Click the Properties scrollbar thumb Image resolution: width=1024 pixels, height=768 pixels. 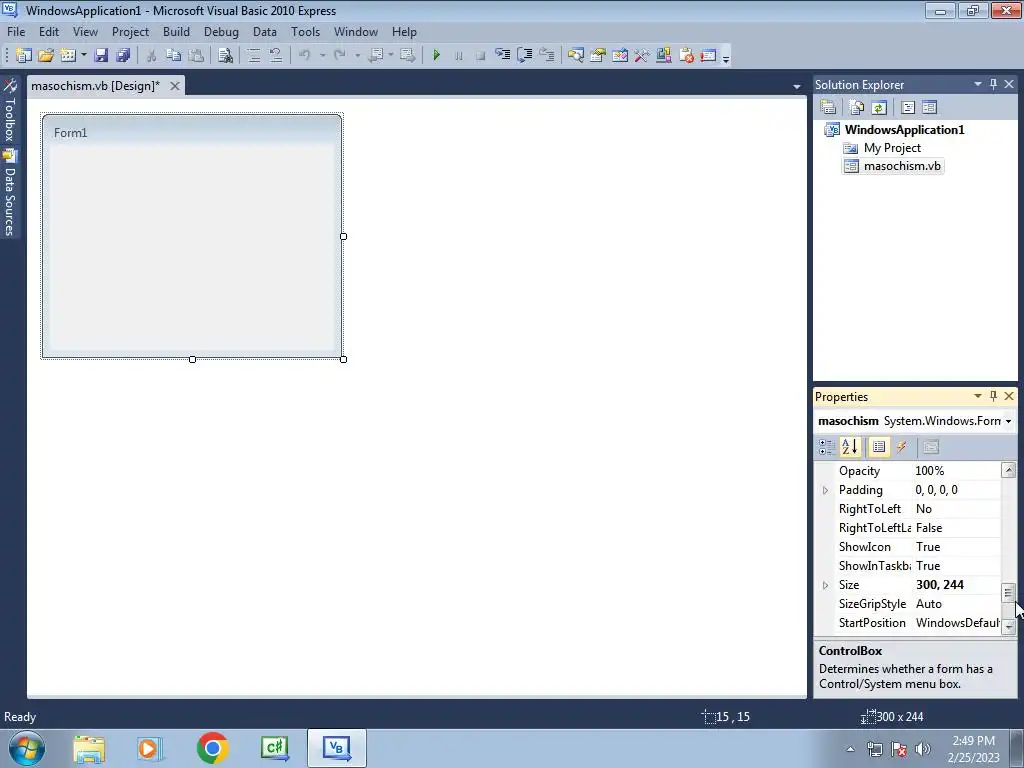tap(1008, 593)
